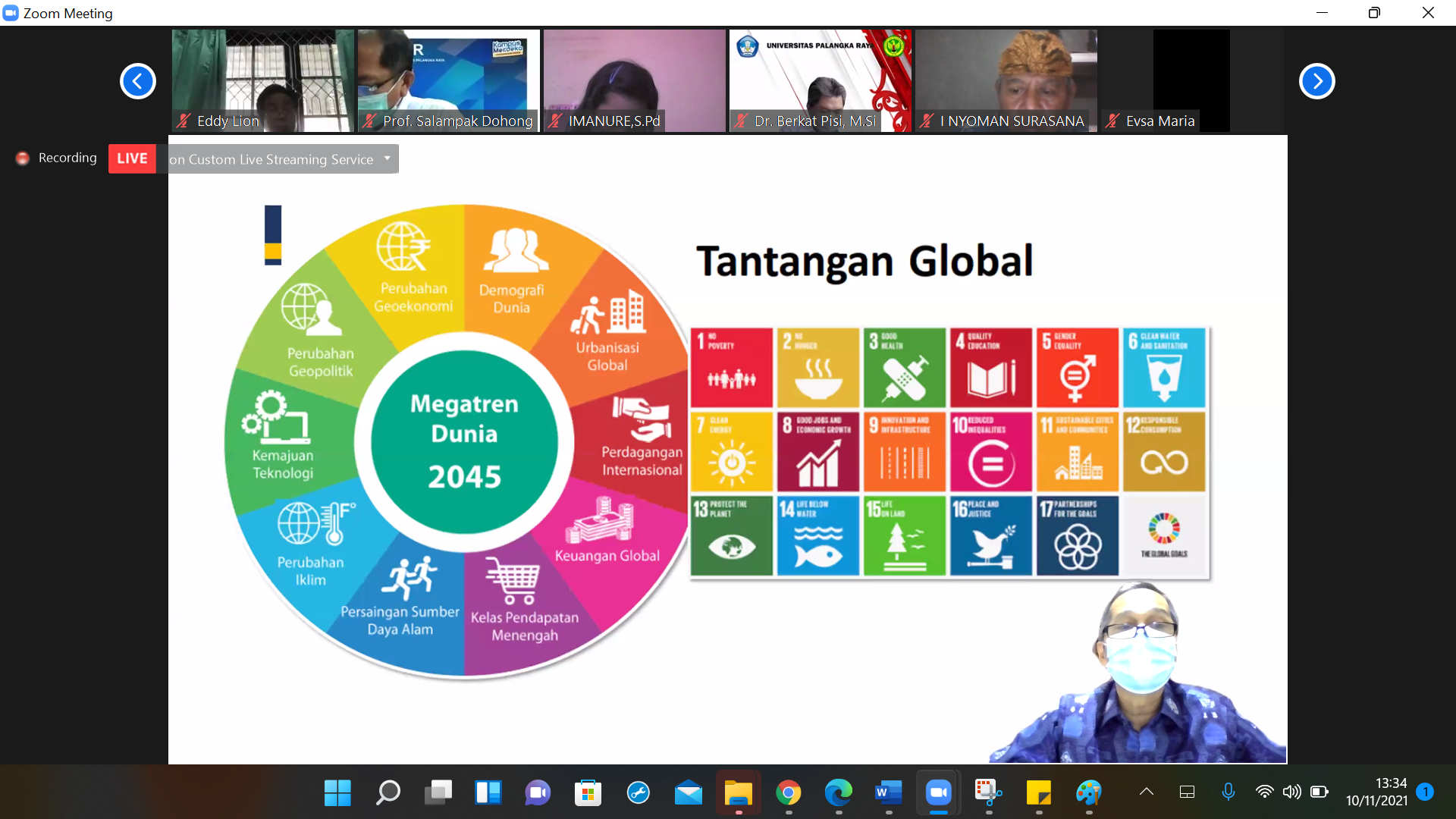Click muted mic icon for I NYOMAN SURASANA
Viewport: 1456px width, 819px height.
pyautogui.click(x=927, y=121)
